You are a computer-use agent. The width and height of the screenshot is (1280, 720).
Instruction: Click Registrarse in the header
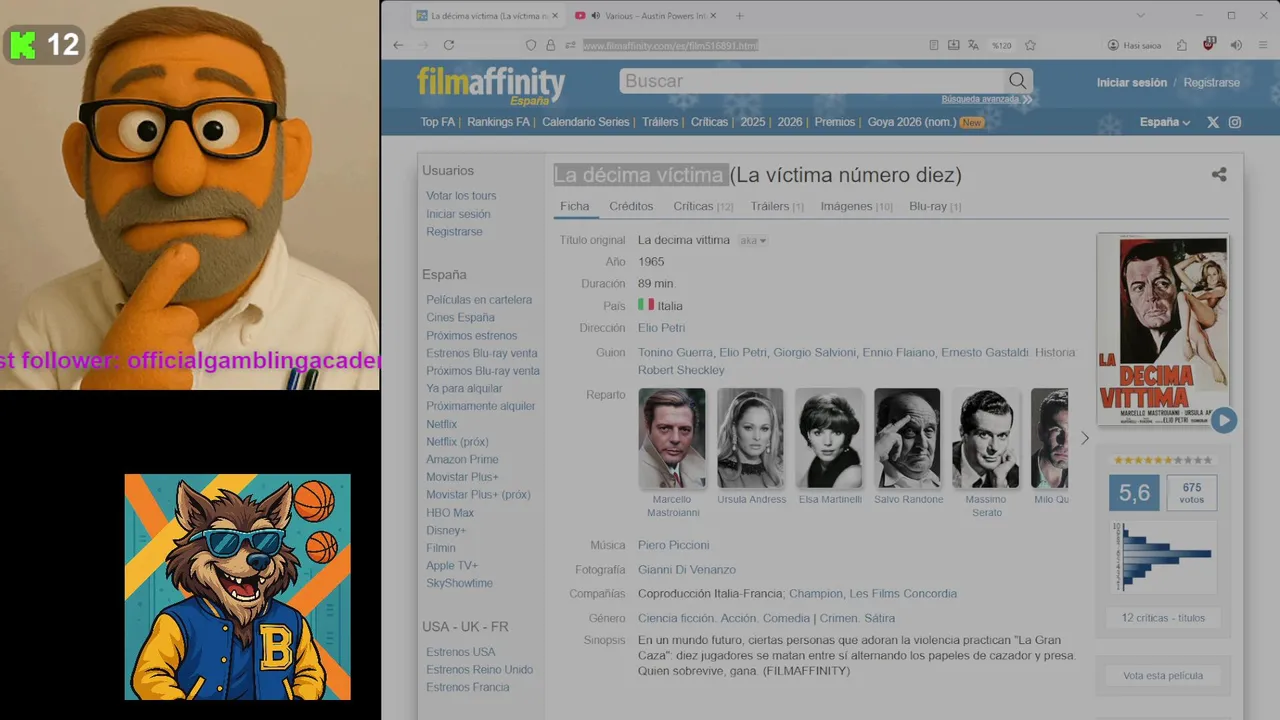pos(1212,83)
